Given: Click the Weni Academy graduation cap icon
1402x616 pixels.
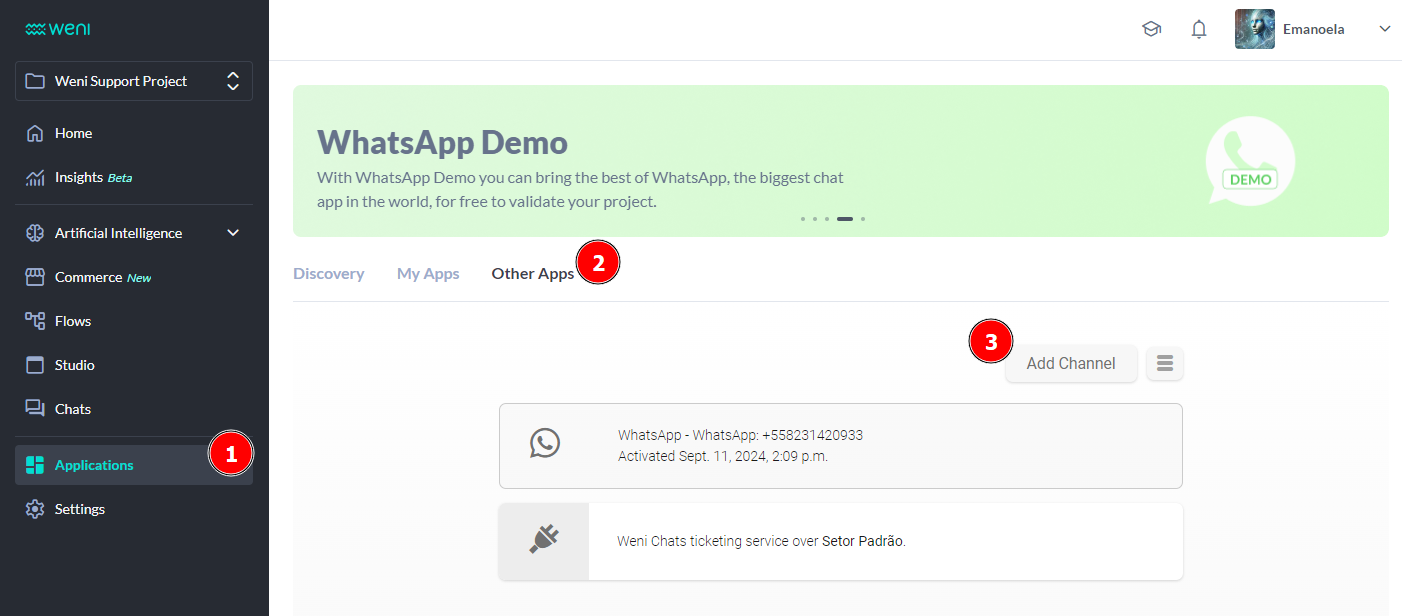Looking at the screenshot, I should click(1151, 29).
